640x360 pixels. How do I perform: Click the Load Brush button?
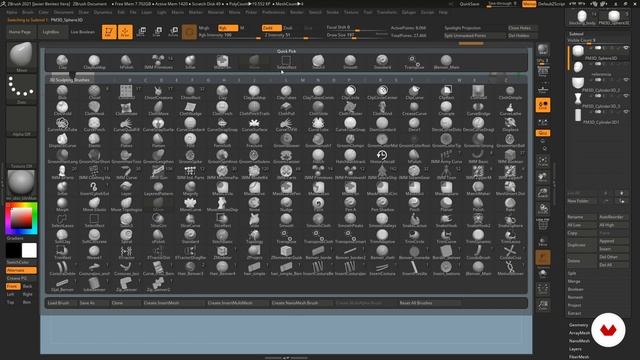pos(61,303)
